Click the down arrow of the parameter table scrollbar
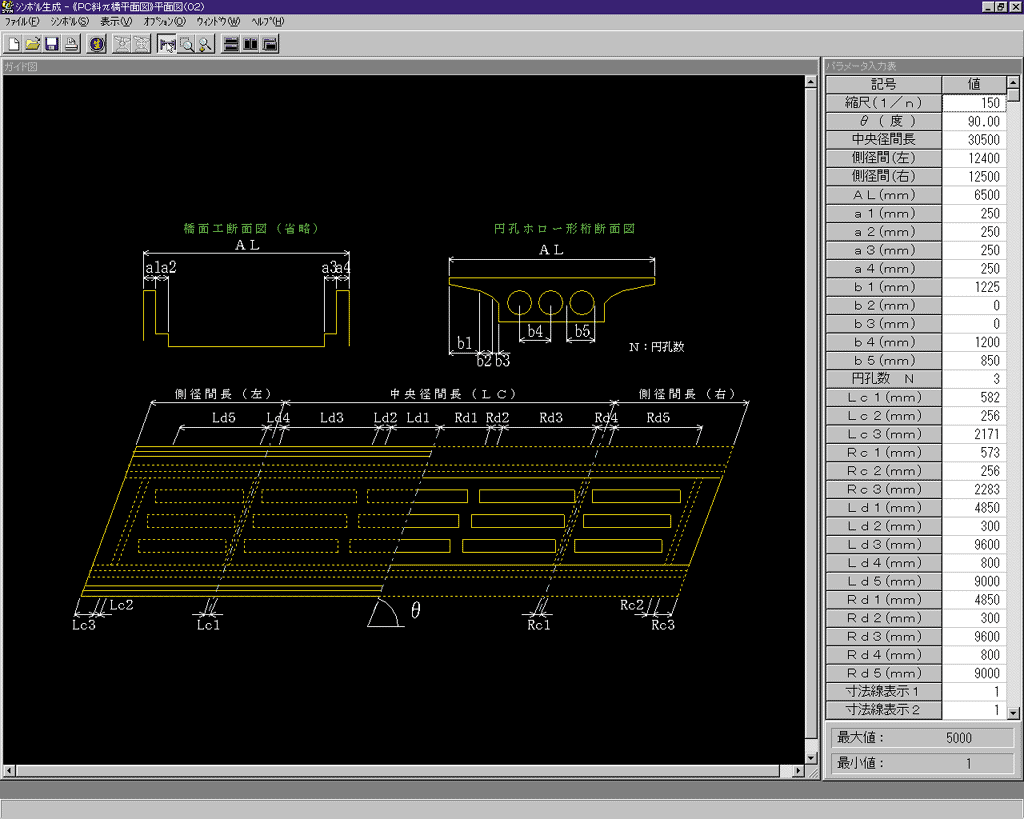1024x819 pixels. pos(1013,713)
